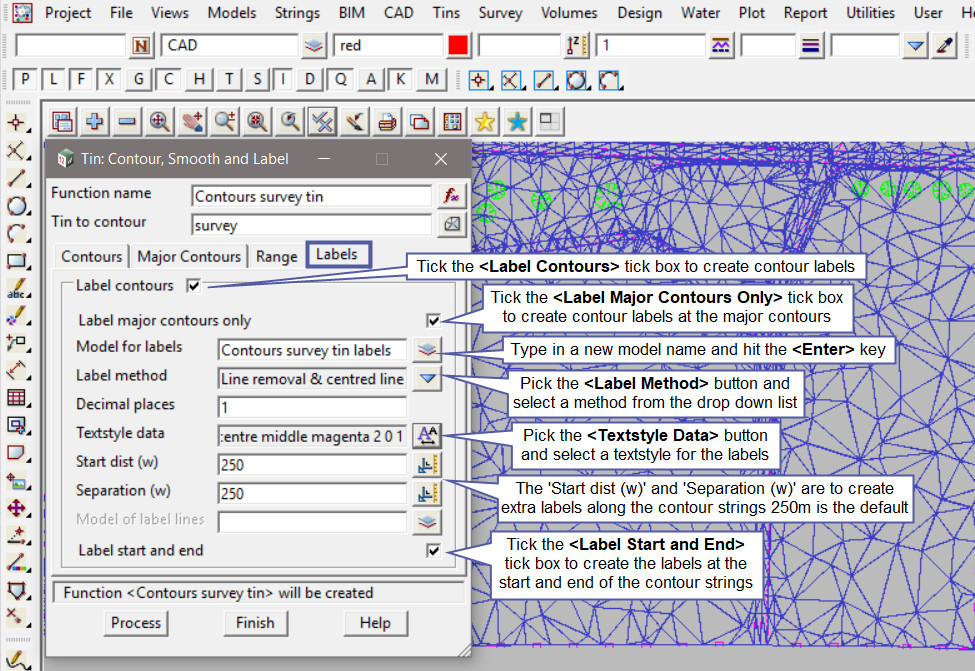Click the circle CAD icon in top row
The width and height of the screenshot is (975, 671).
(576, 80)
